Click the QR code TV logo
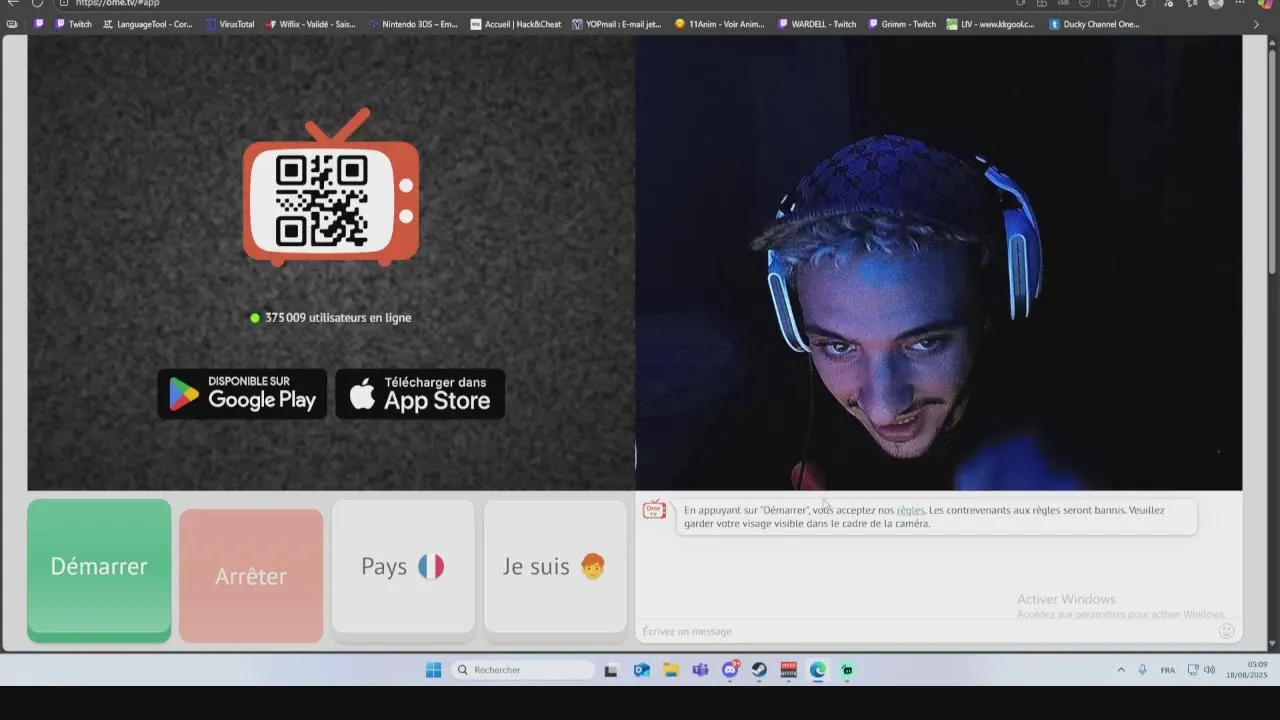Screen dimensions: 1280x720 [331, 188]
